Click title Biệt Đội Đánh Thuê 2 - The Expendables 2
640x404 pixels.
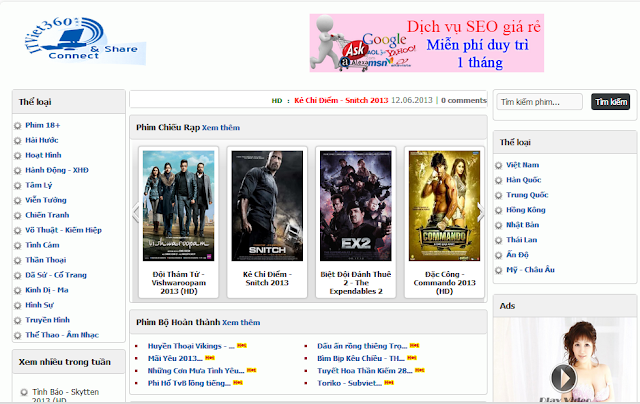click(356, 283)
